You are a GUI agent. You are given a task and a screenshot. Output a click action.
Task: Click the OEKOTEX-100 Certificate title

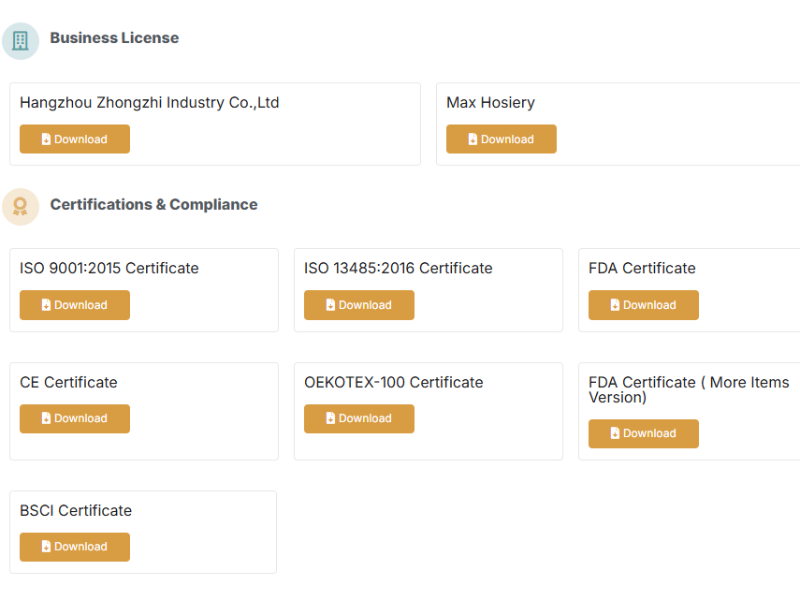click(393, 382)
